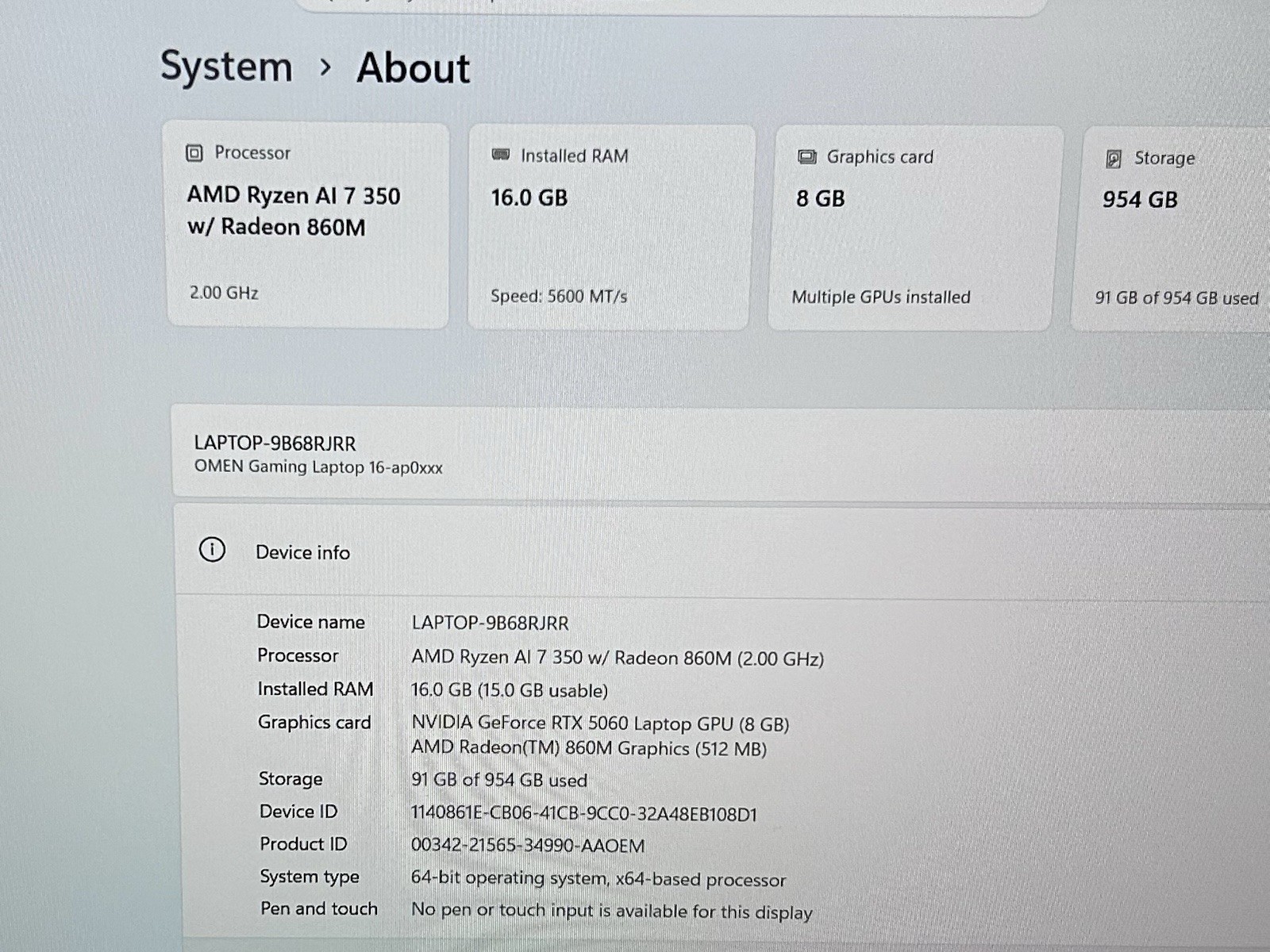Select the Device name value LAPTOP-9B68RJRR
1270x952 pixels.
tap(490, 624)
